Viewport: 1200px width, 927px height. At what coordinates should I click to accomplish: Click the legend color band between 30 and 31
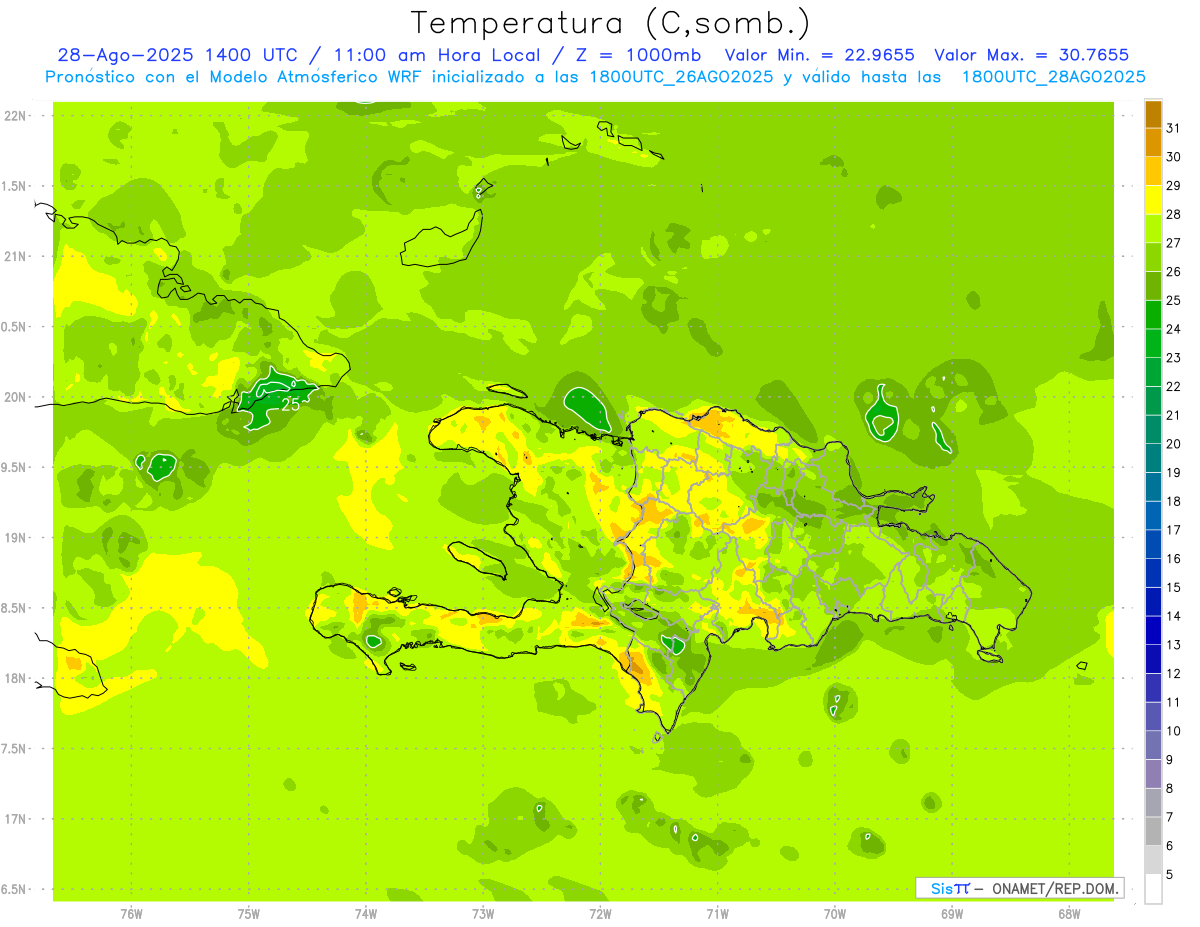pos(1153,142)
